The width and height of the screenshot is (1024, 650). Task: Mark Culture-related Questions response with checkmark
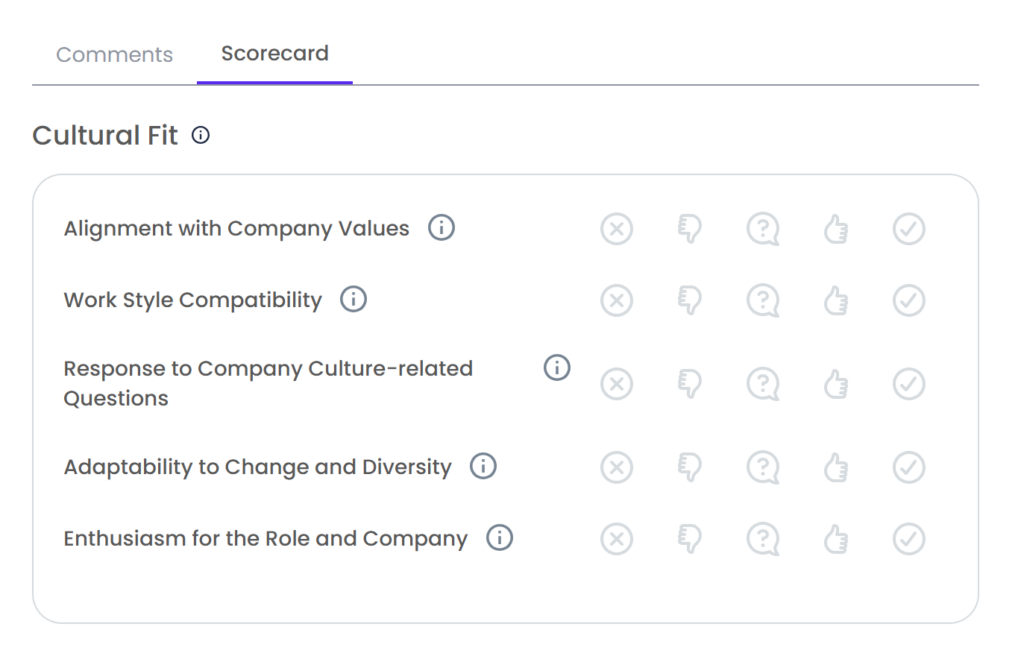pos(909,383)
